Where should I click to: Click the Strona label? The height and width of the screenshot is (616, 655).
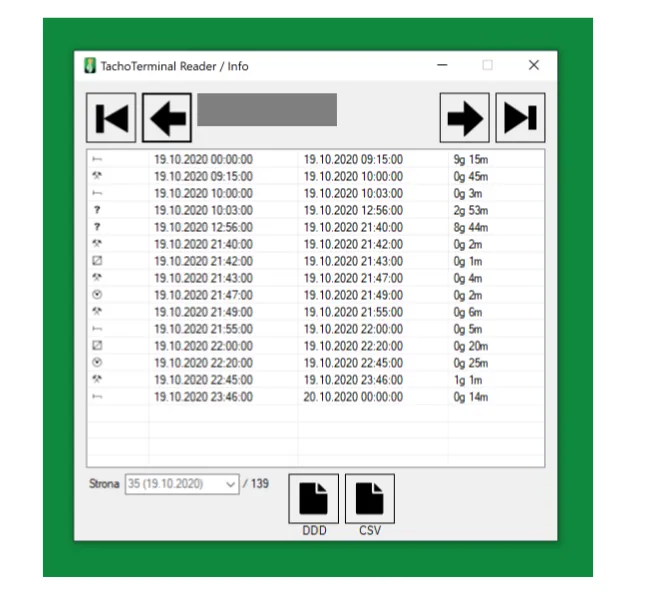[104, 484]
